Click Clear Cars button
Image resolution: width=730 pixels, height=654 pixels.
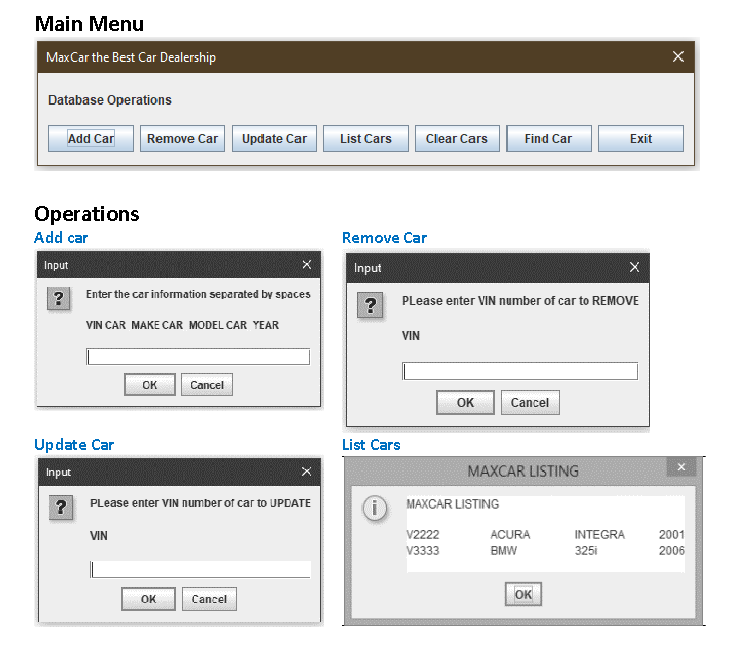point(457,138)
